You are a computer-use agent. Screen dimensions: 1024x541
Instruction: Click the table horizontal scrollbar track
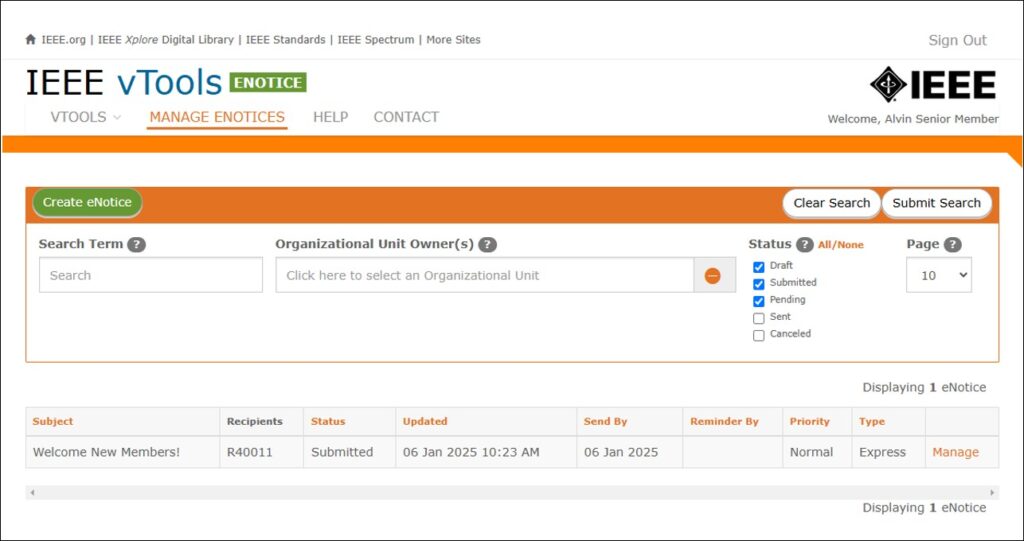click(512, 493)
